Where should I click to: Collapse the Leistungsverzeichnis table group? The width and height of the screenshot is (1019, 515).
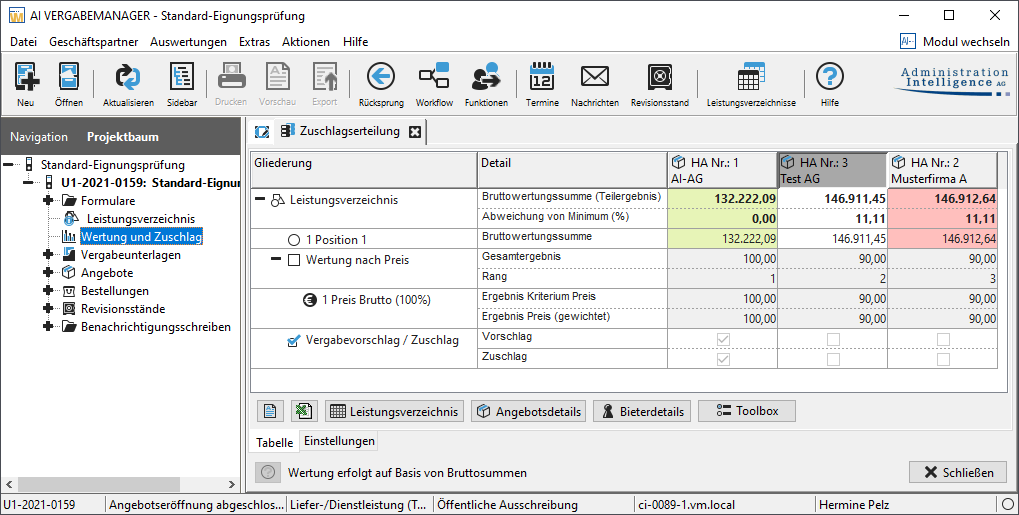(x=260, y=200)
